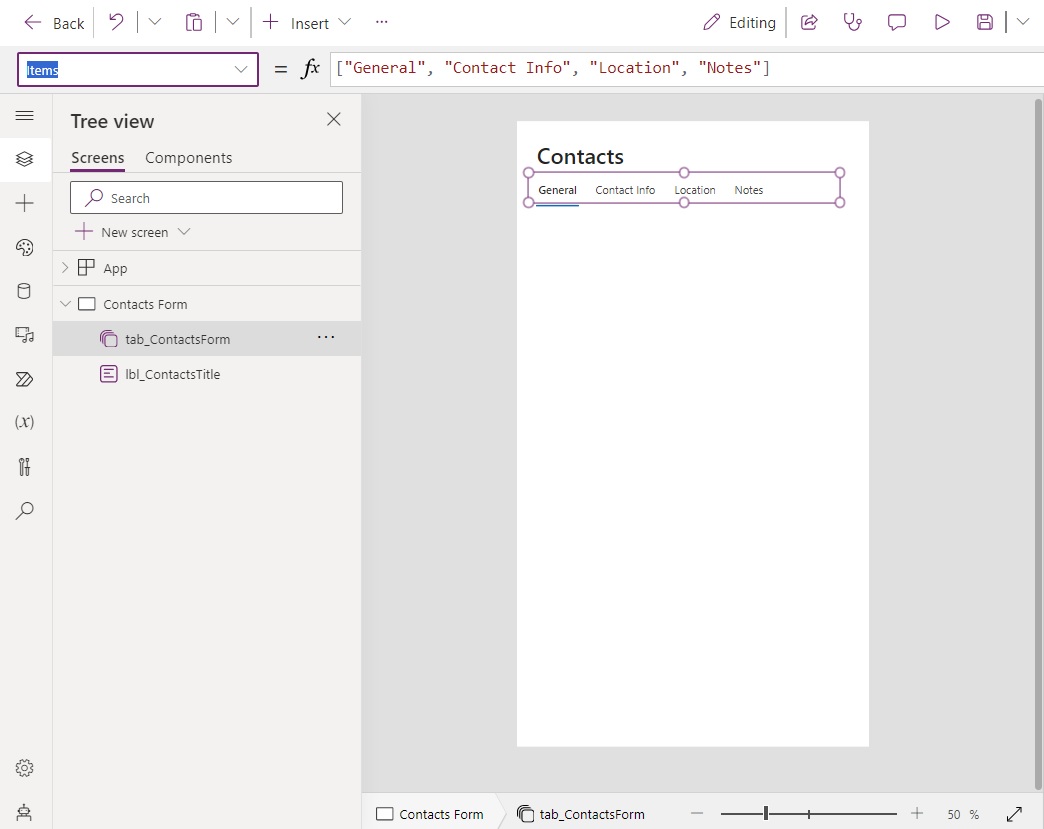Open the Media panel icon
The height and width of the screenshot is (829, 1044).
tap(25, 335)
